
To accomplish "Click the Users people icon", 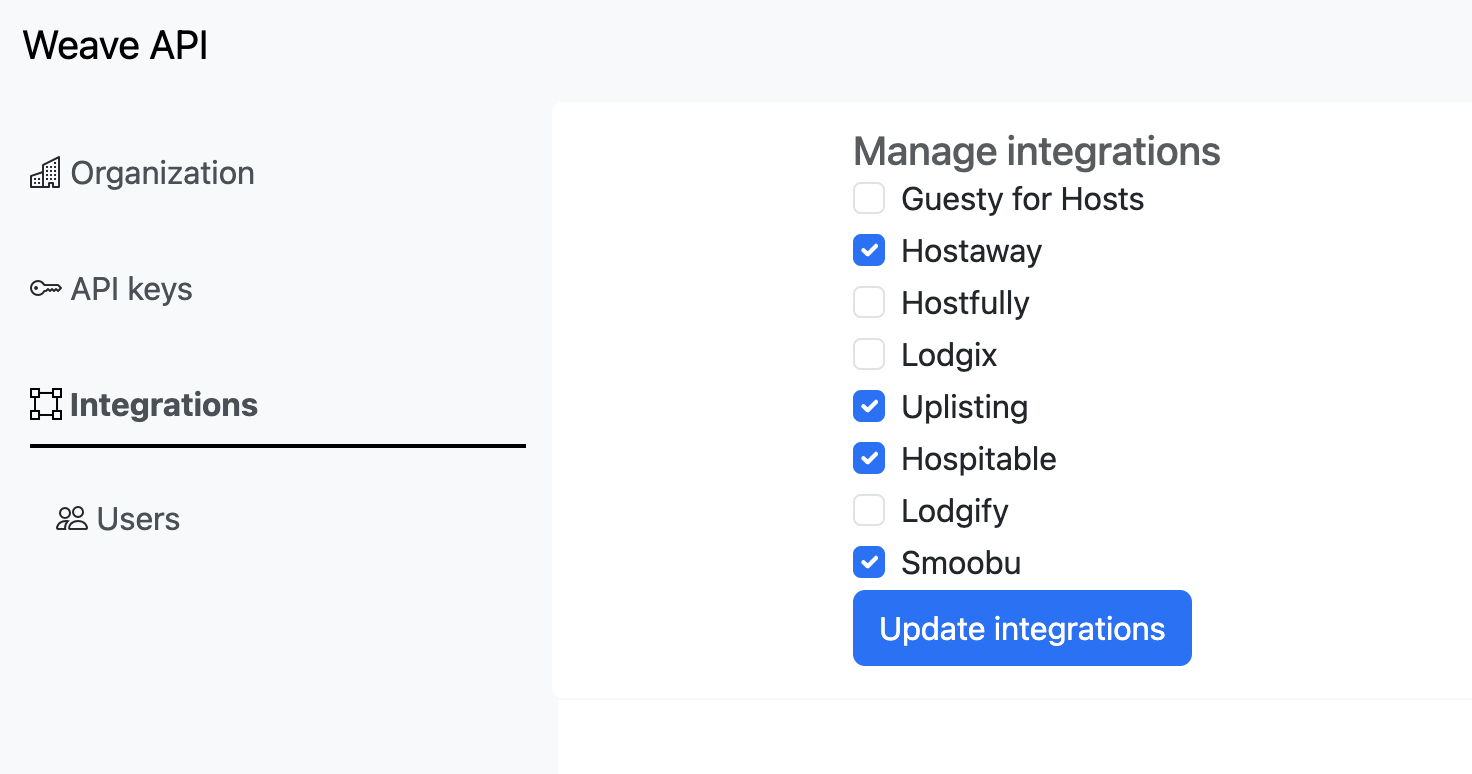I will (72, 519).
